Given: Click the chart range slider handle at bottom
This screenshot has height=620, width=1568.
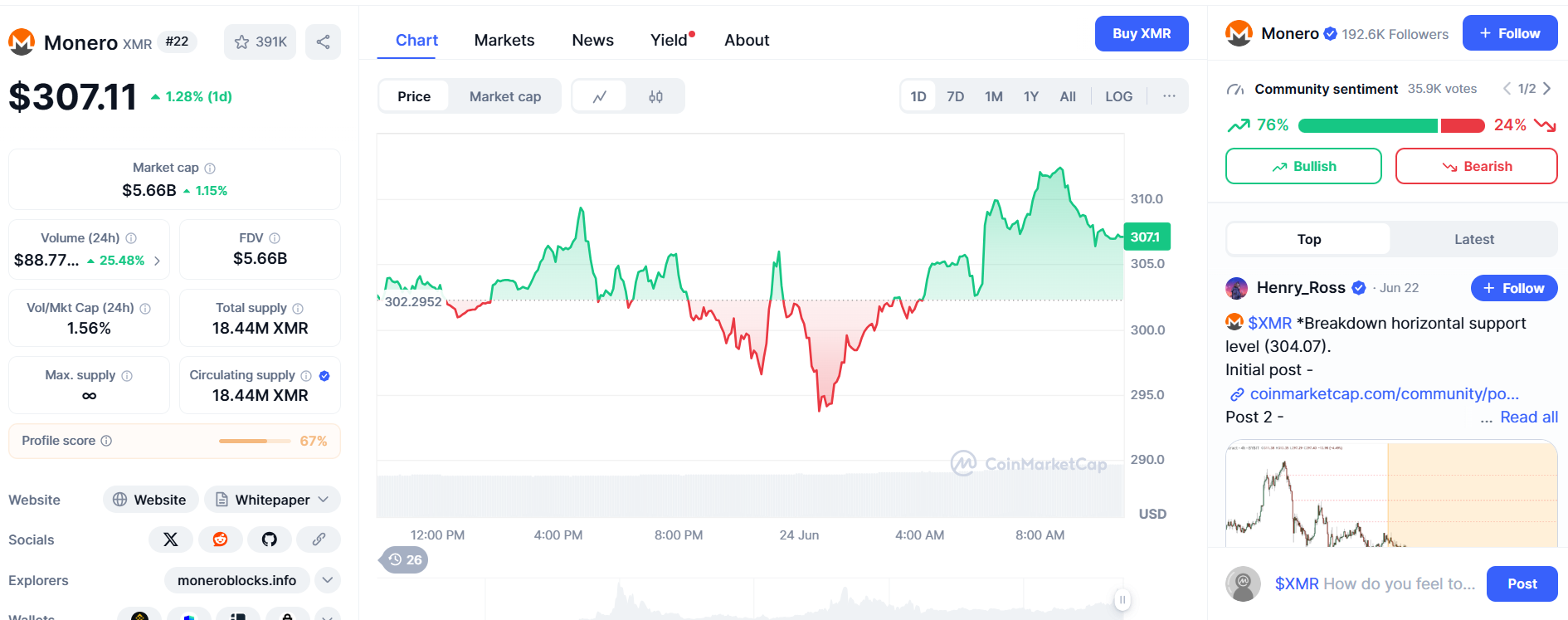Looking at the screenshot, I should pos(1122,600).
